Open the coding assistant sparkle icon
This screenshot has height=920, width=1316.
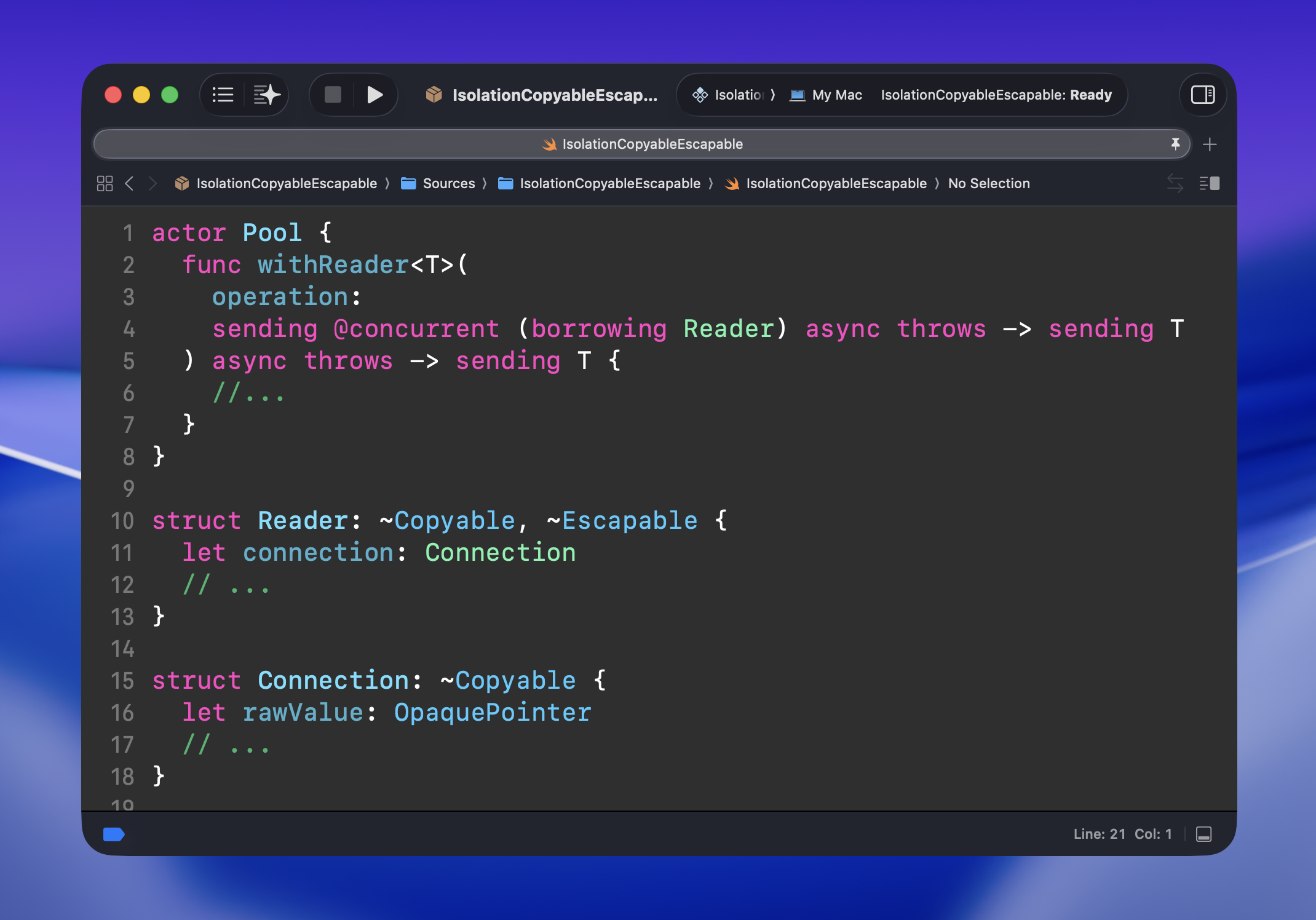[267, 95]
